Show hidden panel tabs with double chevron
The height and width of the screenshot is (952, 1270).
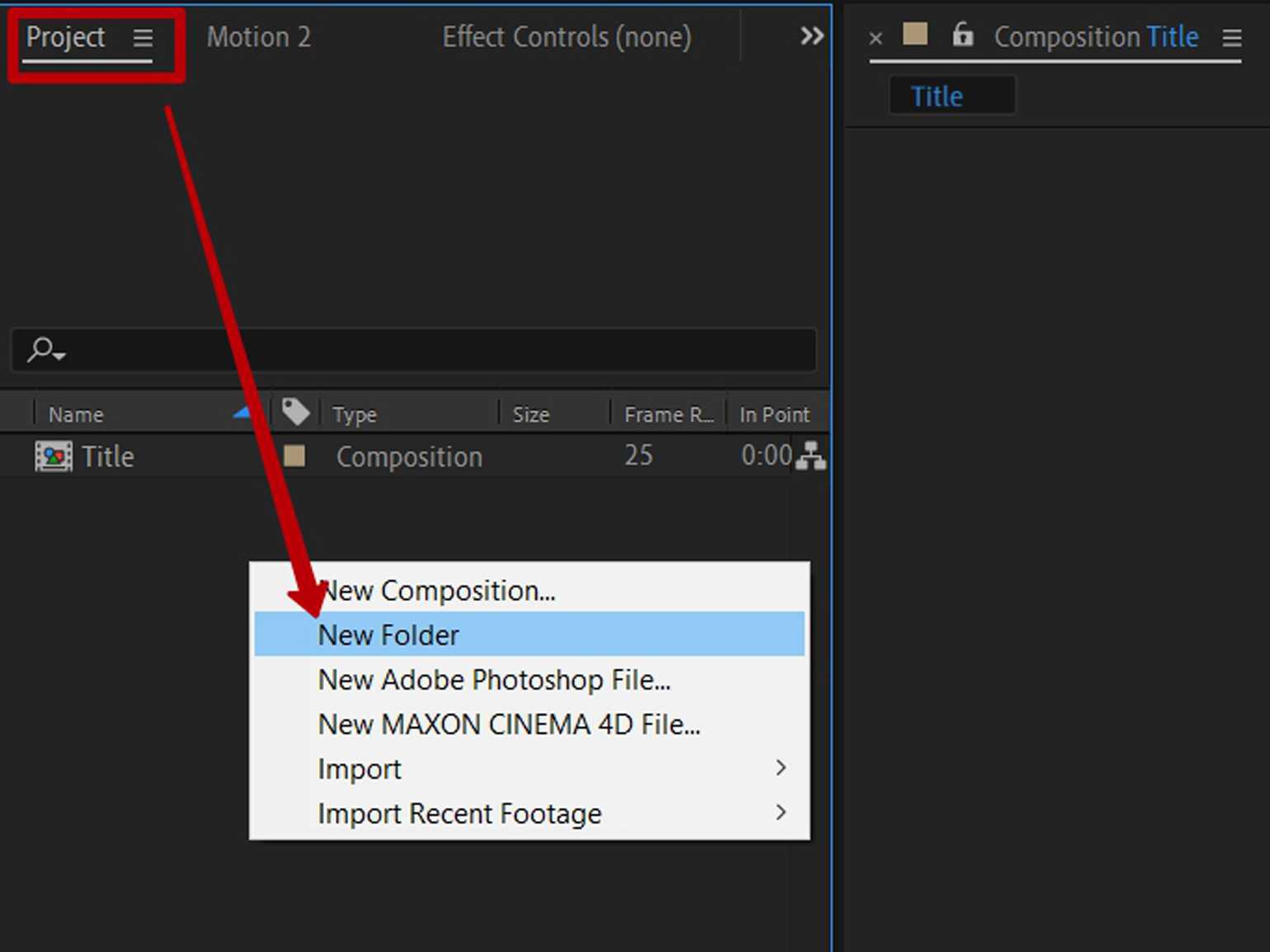tap(811, 36)
